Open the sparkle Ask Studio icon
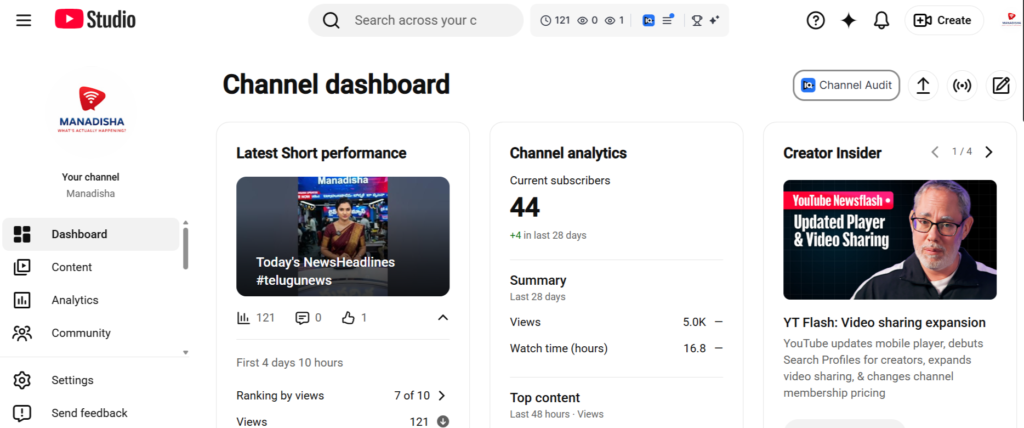The image size is (1024, 428). coord(848,20)
